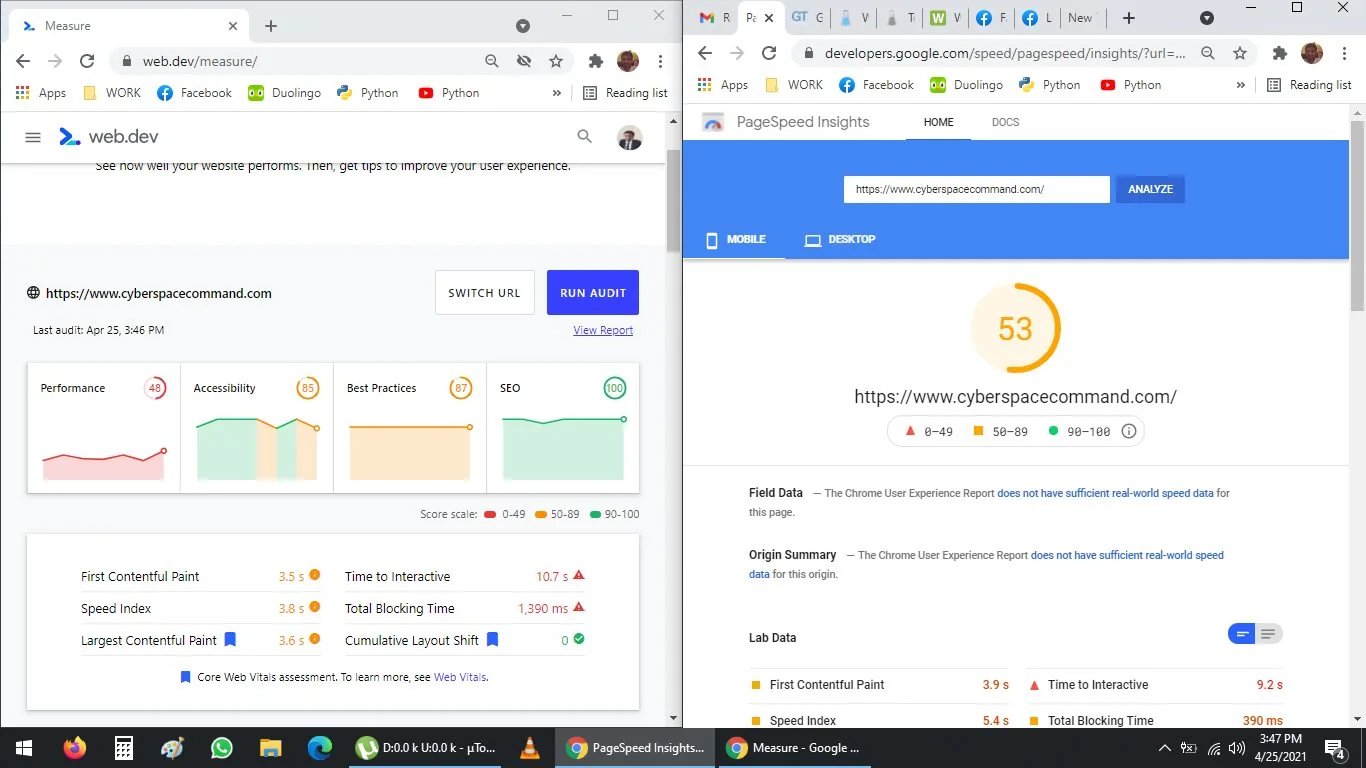Screen dimensions: 1366x768
Task: Click the PageSpeed score 53 gauge
Action: coord(1015,328)
